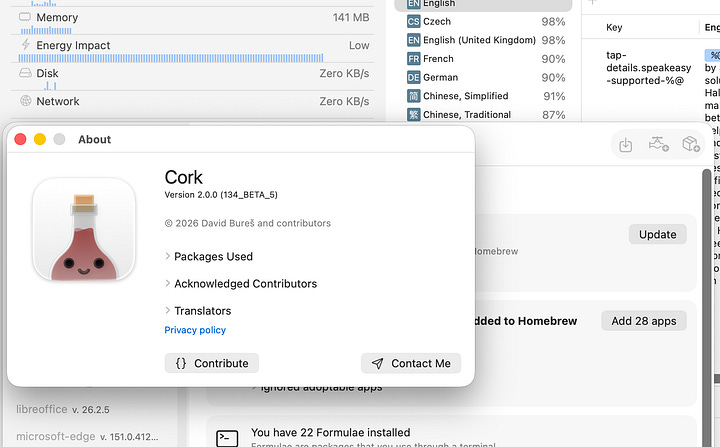Image resolution: width=720 pixels, height=447 pixels.
Task: Select the Disk drive icon
Action: tap(25, 73)
